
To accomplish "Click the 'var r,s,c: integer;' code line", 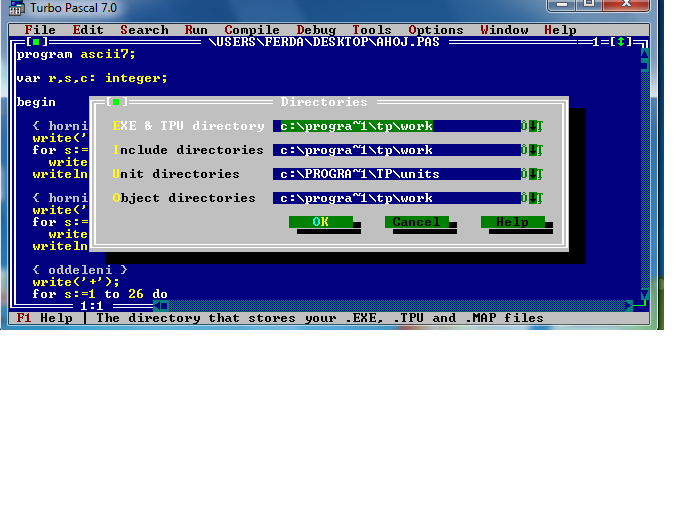I will (x=92, y=78).
